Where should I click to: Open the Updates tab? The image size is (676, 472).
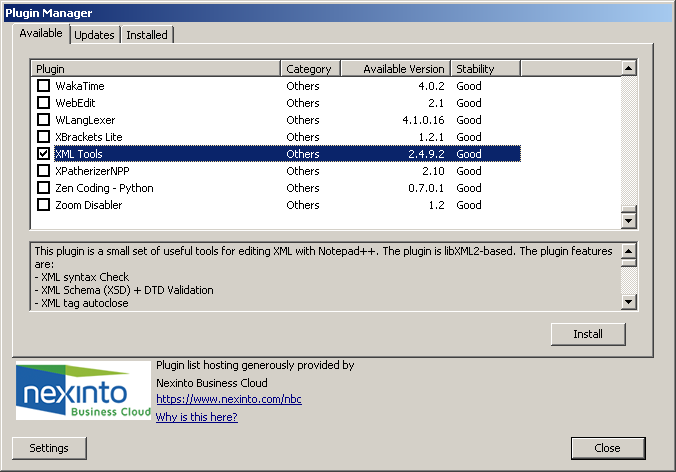tap(94, 35)
